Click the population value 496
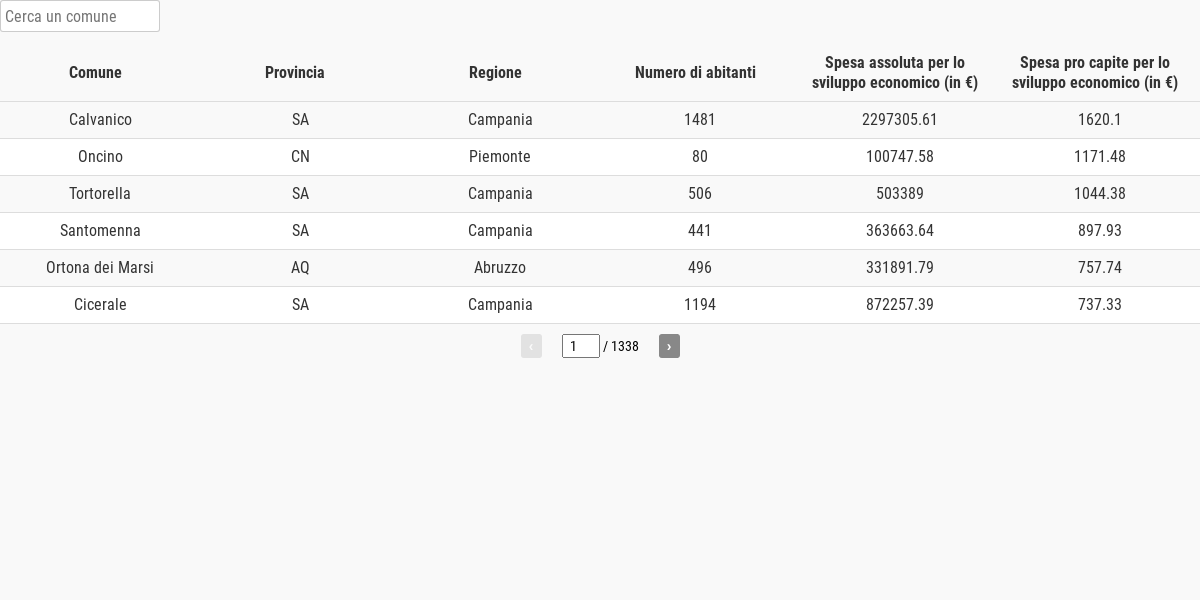1200x600 pixels. pos(700,268)
